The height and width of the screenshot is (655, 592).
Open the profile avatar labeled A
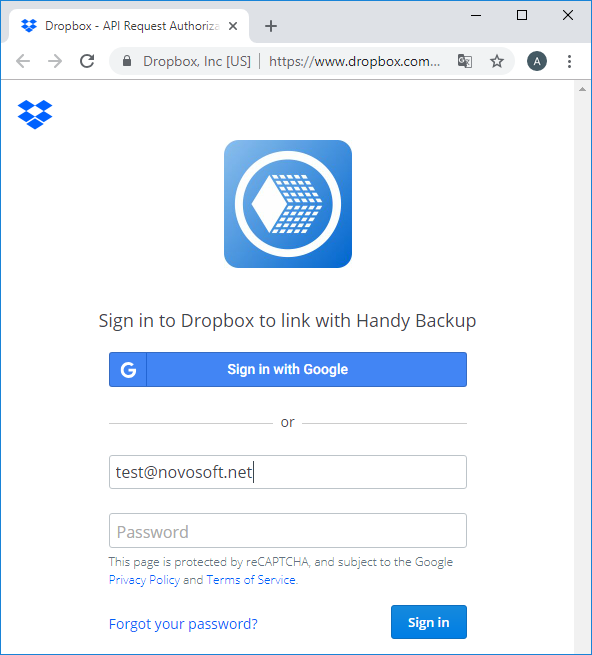tap(537, 61)
